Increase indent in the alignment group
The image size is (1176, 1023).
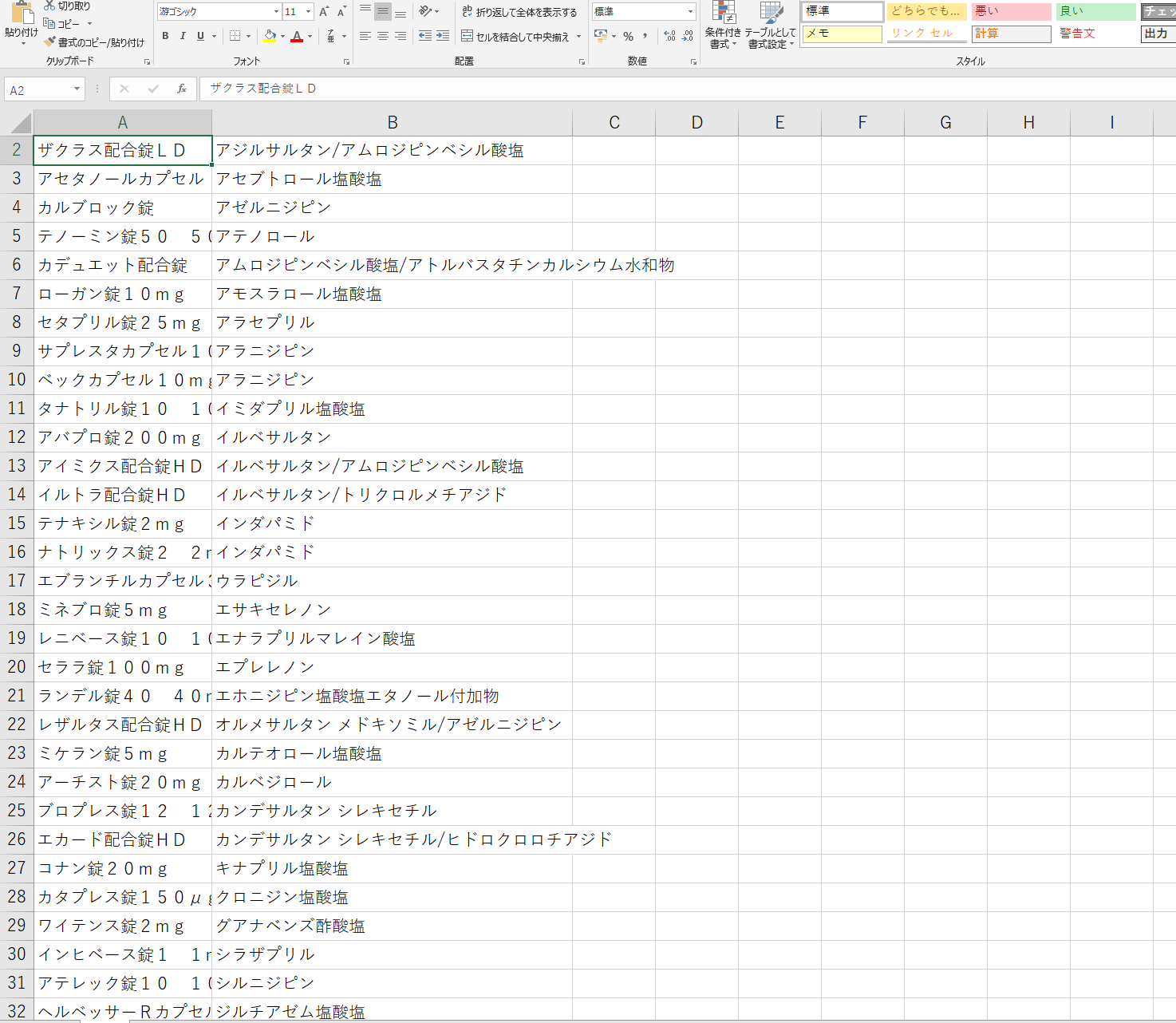coord(443,36)
